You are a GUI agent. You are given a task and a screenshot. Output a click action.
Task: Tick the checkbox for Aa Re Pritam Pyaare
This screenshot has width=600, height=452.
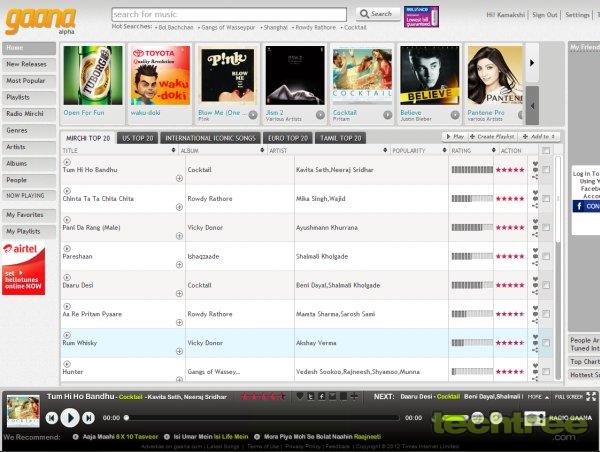point(546,314)
